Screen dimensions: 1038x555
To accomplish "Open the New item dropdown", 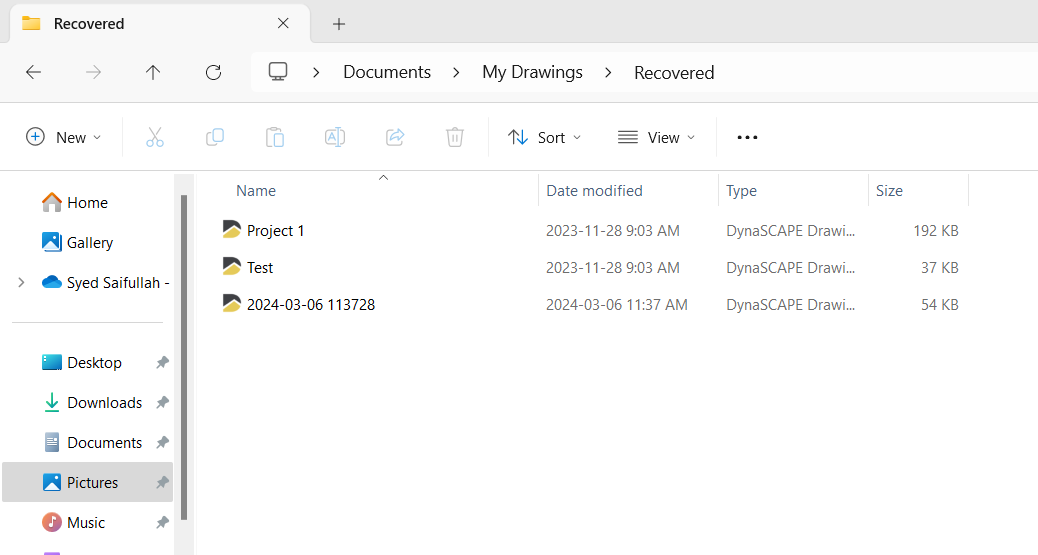I will coord(64,137).
